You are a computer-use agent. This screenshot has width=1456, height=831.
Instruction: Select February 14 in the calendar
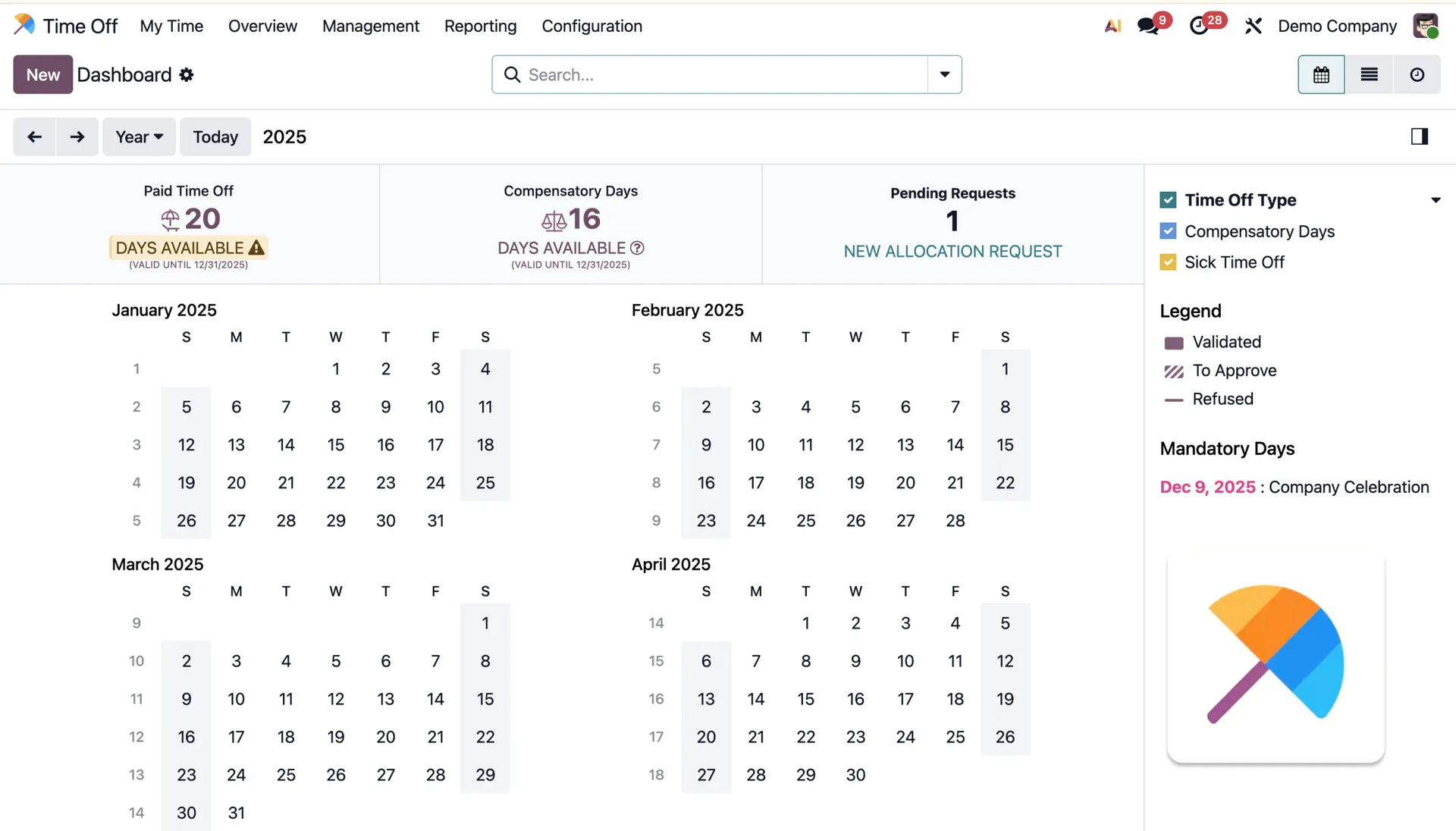(x=955, y=444)
